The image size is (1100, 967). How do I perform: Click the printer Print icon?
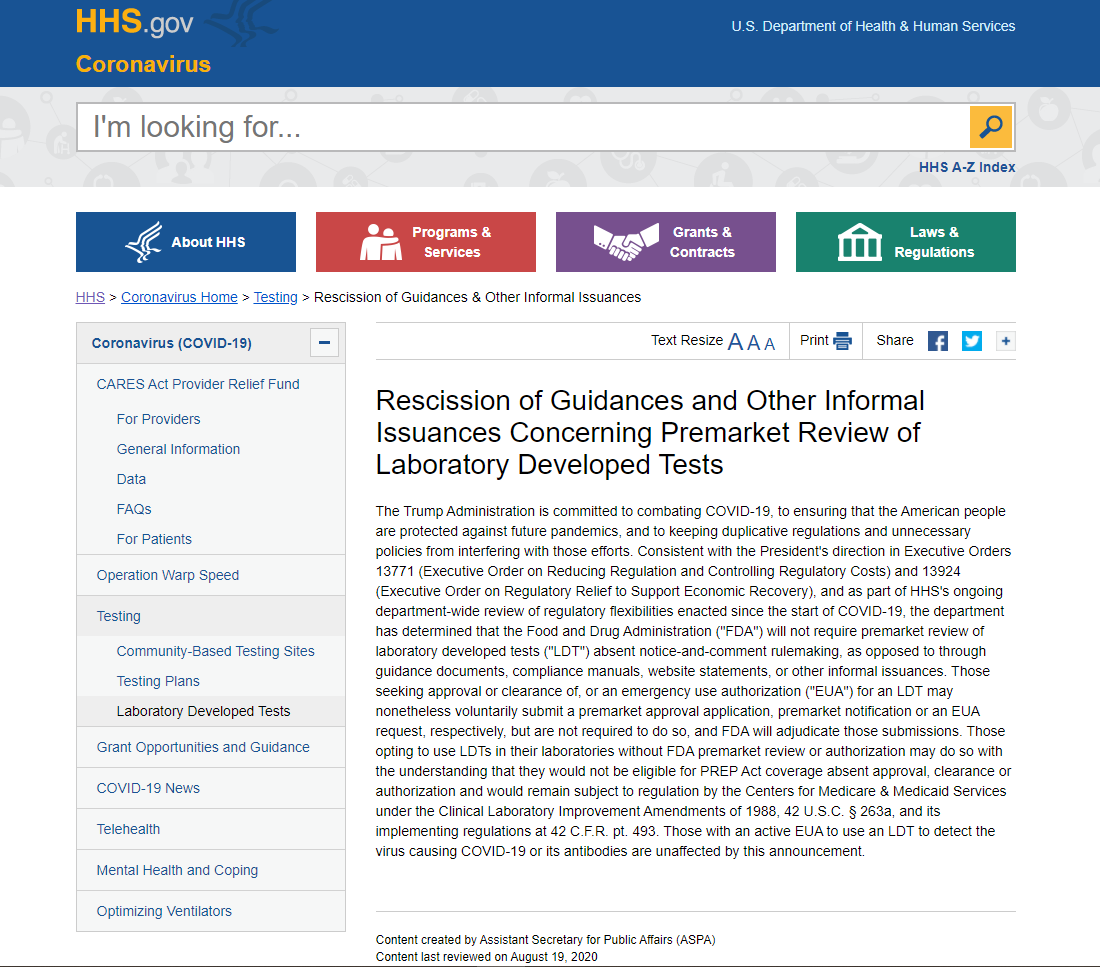tap(842, 341)
